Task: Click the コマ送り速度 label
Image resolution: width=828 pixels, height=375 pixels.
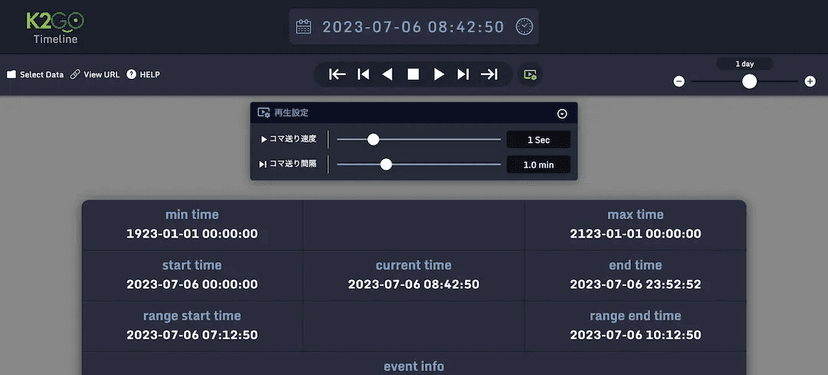Action: pyautogui.click(x=293, y=139)
